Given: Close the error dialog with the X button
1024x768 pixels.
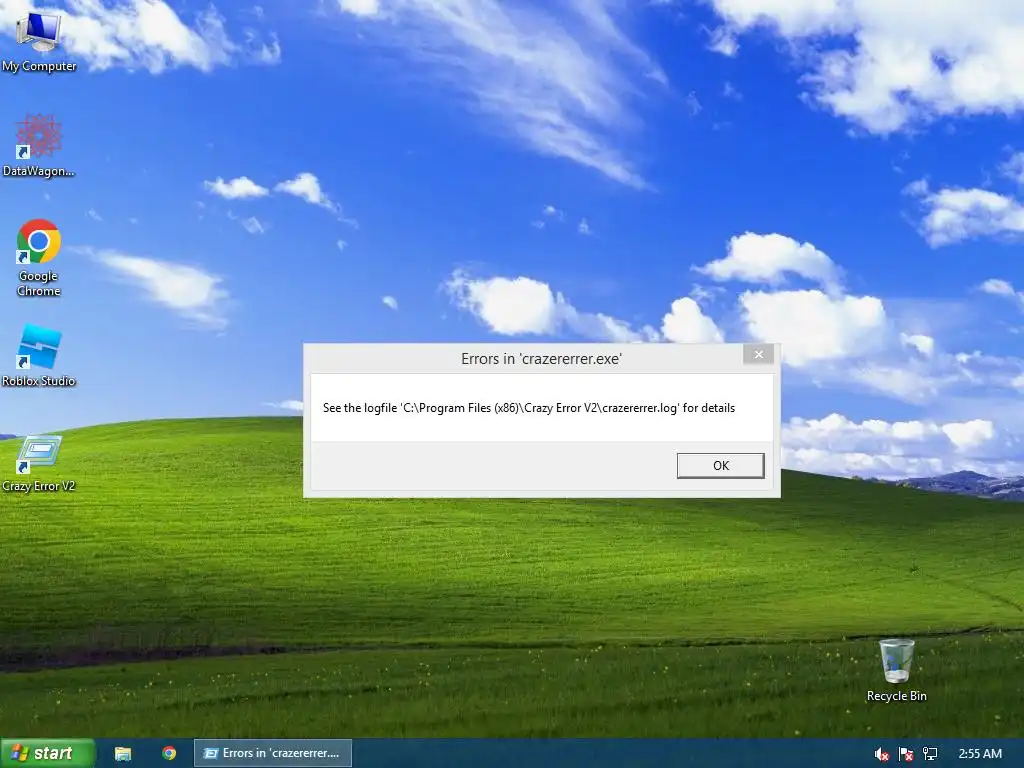Looking at the screenshot, I should (758, 354).
